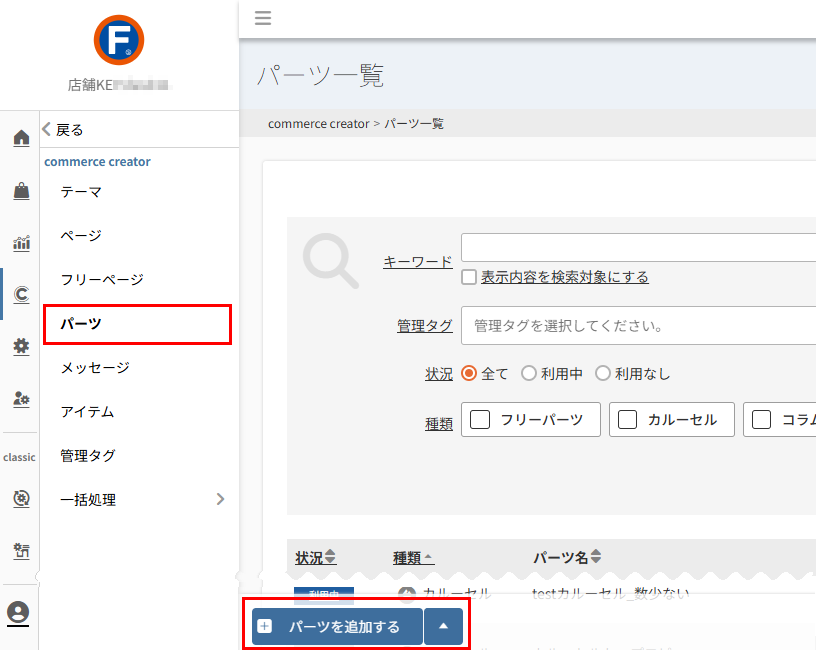This screenshot has height=650, width=816.
Task: Expand the パーツを追加する dropdown arrow
Action: 444,626
